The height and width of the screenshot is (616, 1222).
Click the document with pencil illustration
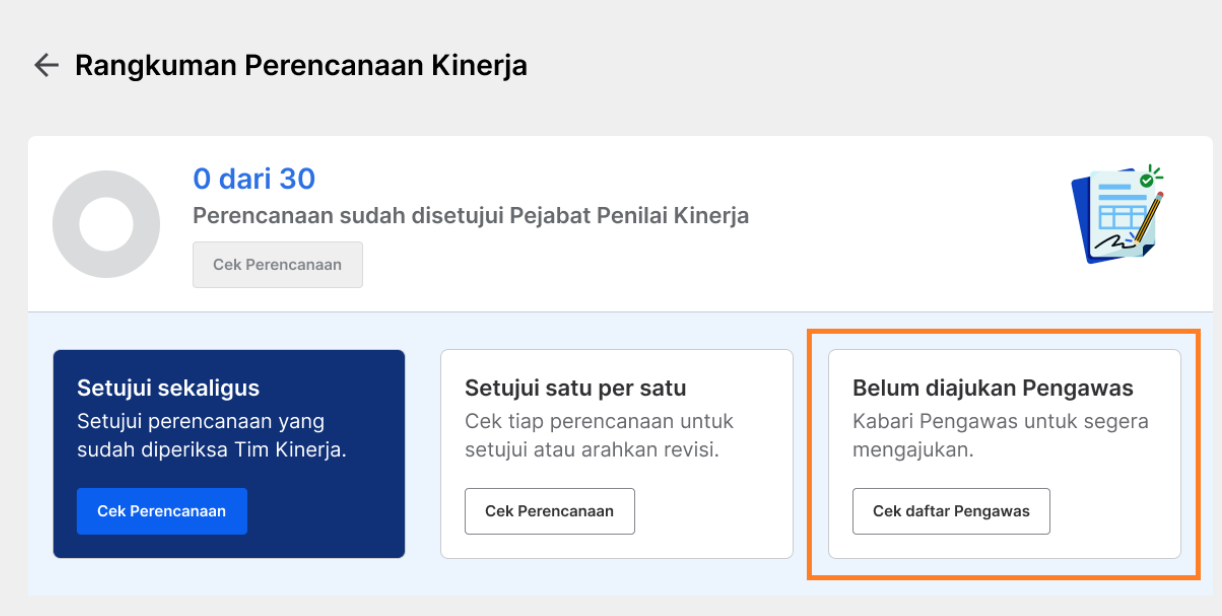[x=1117, y=215]
